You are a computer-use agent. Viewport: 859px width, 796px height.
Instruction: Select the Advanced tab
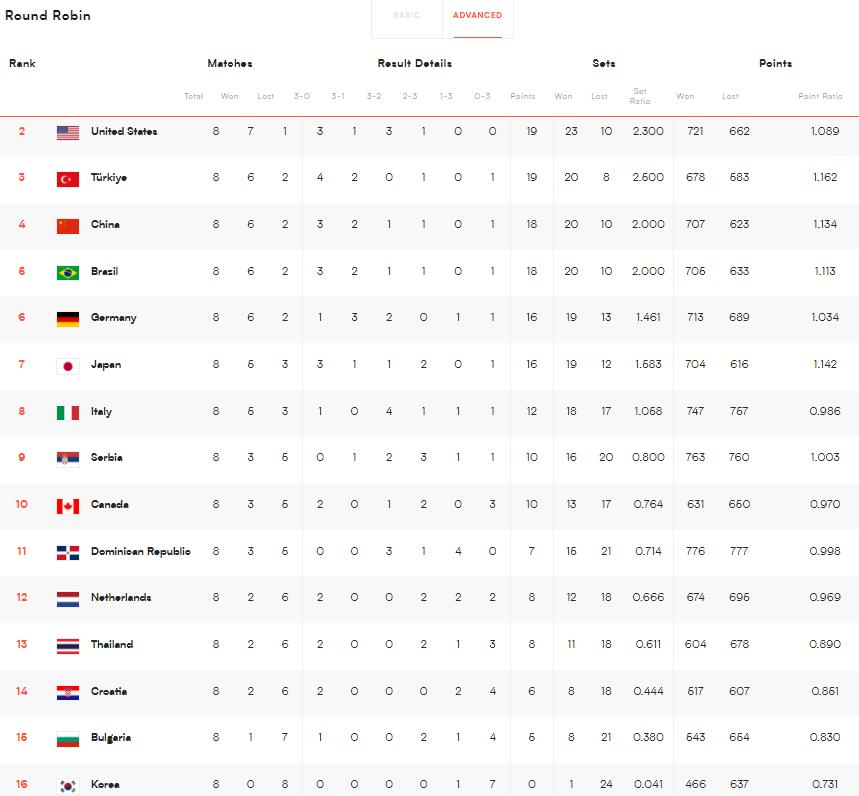point(477,16)
